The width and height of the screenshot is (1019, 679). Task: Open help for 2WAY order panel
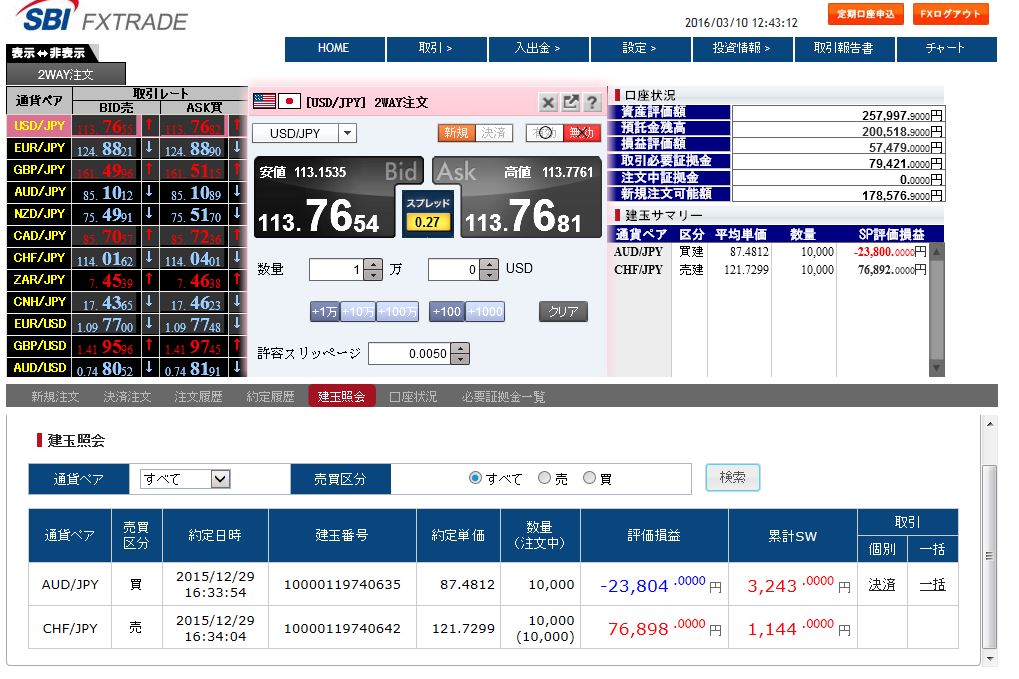click(x=591, y=103)
